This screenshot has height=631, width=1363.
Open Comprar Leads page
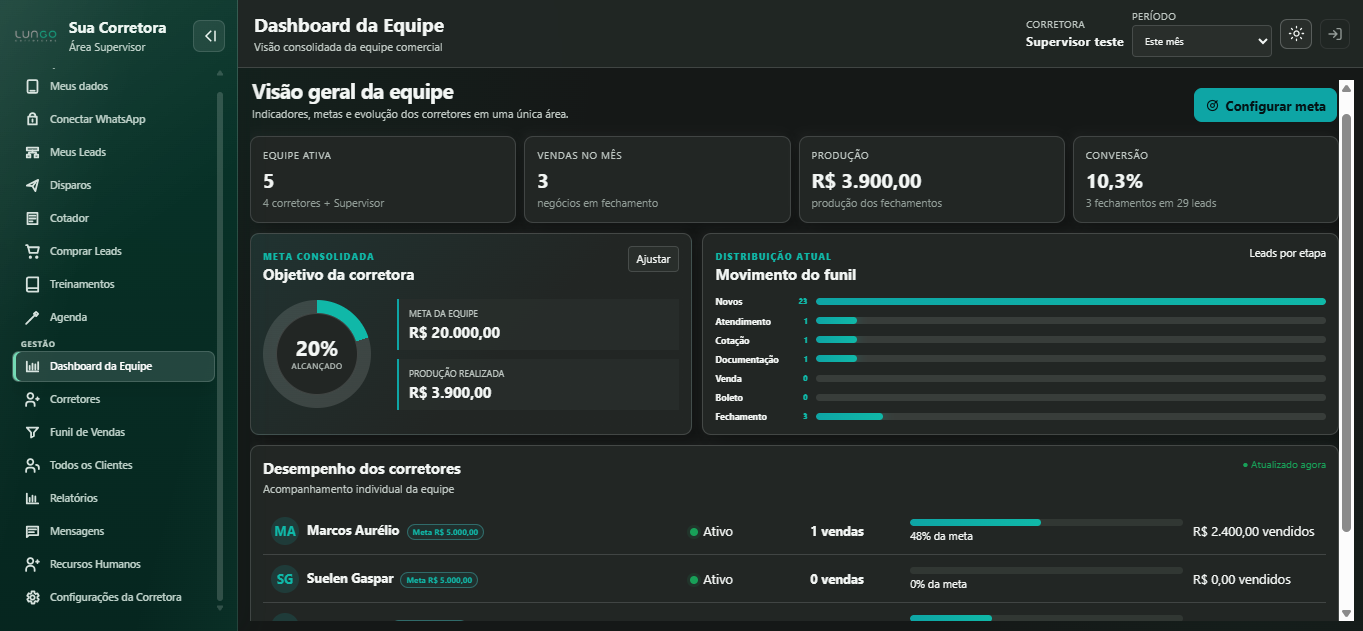(114, 251)
